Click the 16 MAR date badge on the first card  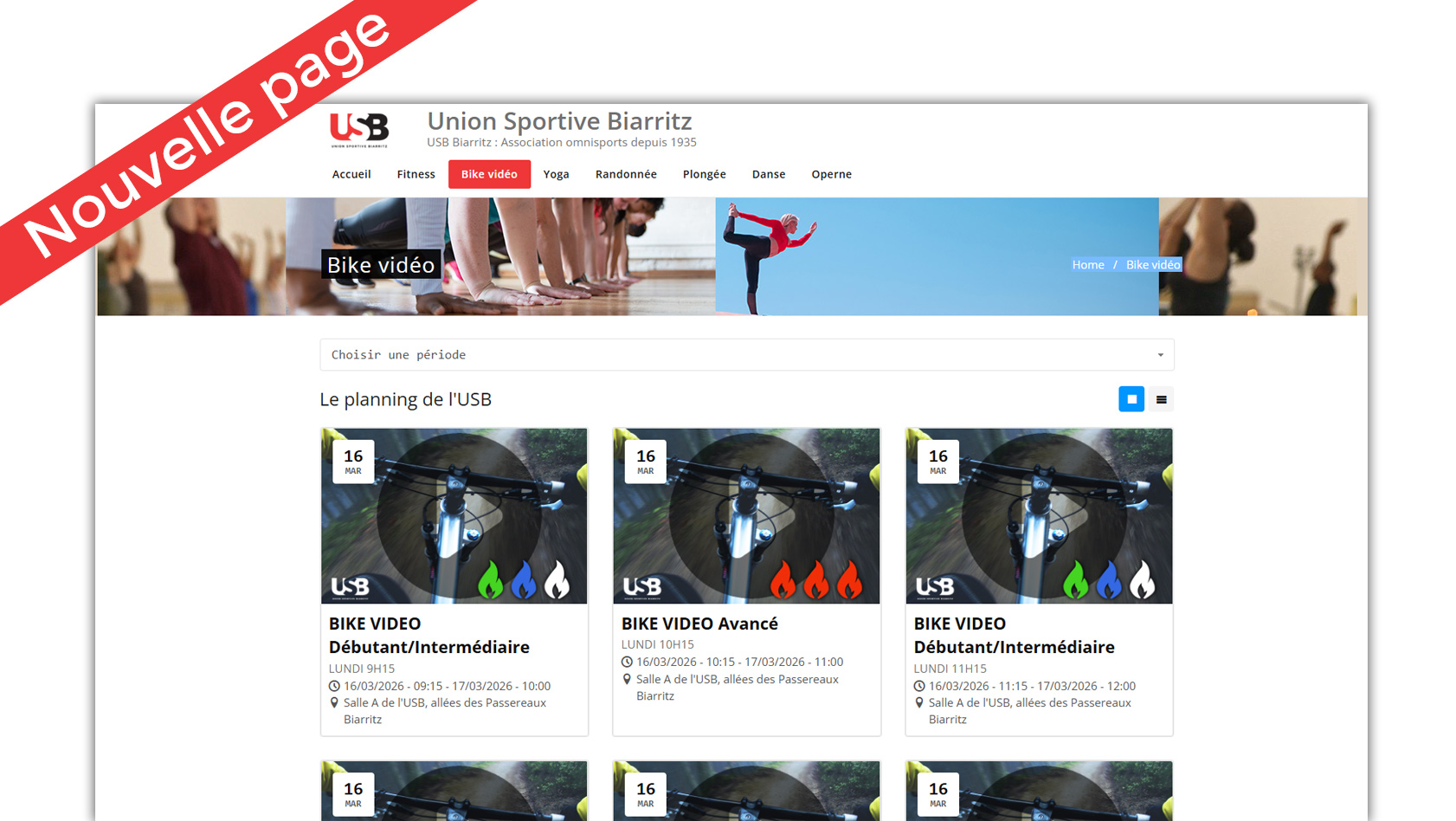353,462
